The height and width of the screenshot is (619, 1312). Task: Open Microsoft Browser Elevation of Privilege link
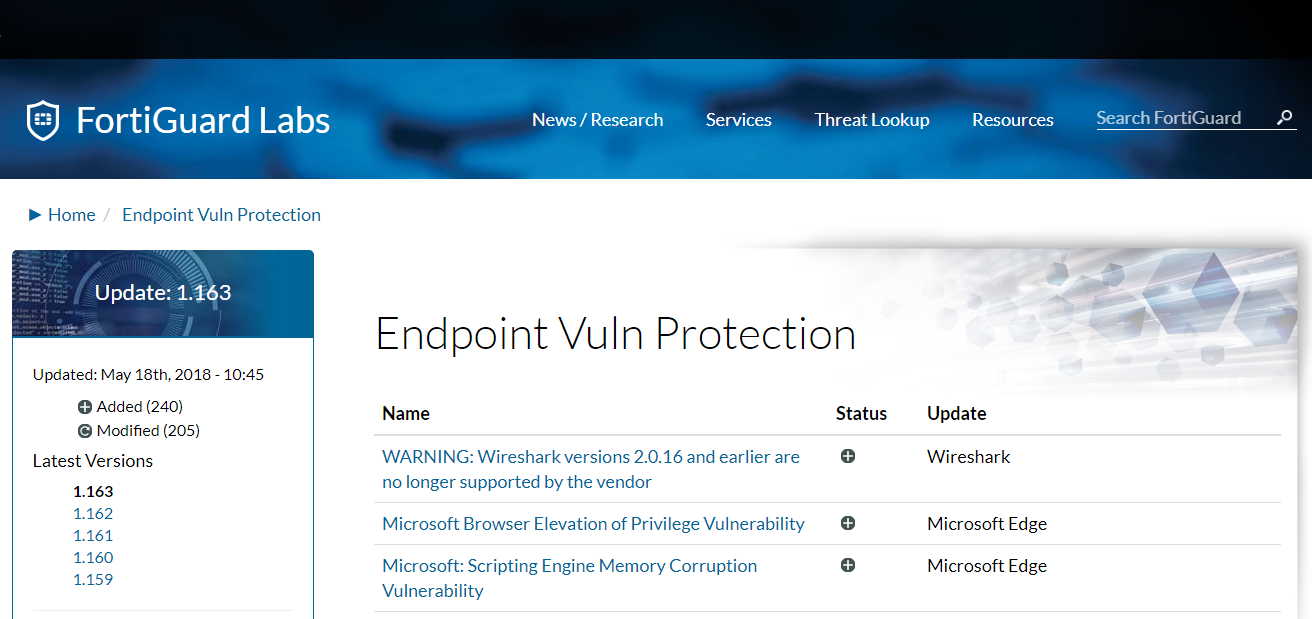[593, 523]
